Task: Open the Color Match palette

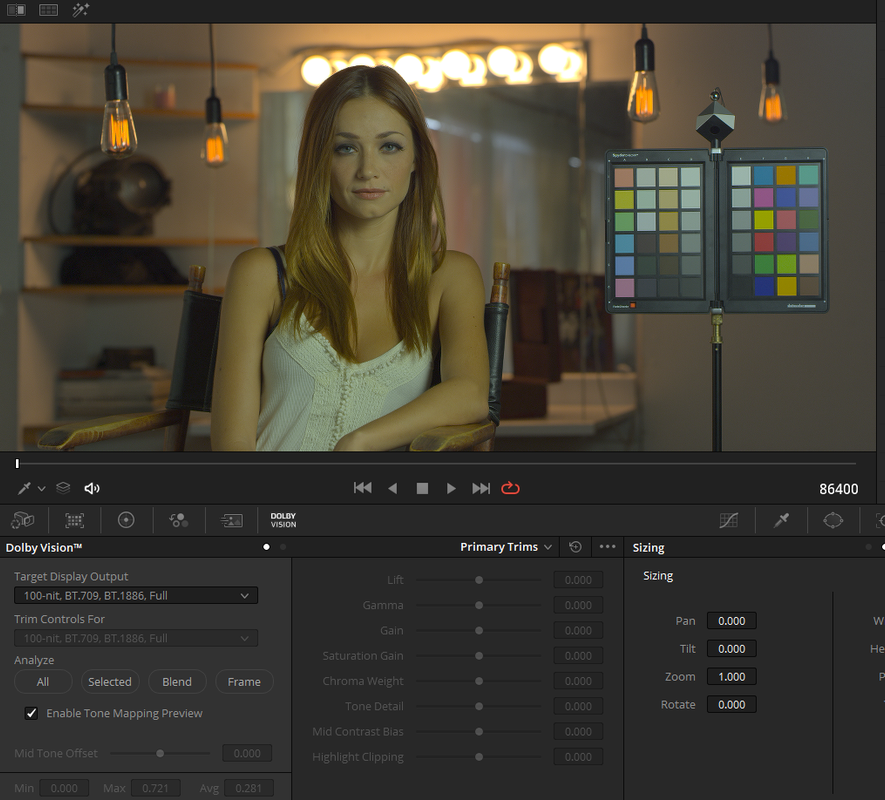Action: 75,520
